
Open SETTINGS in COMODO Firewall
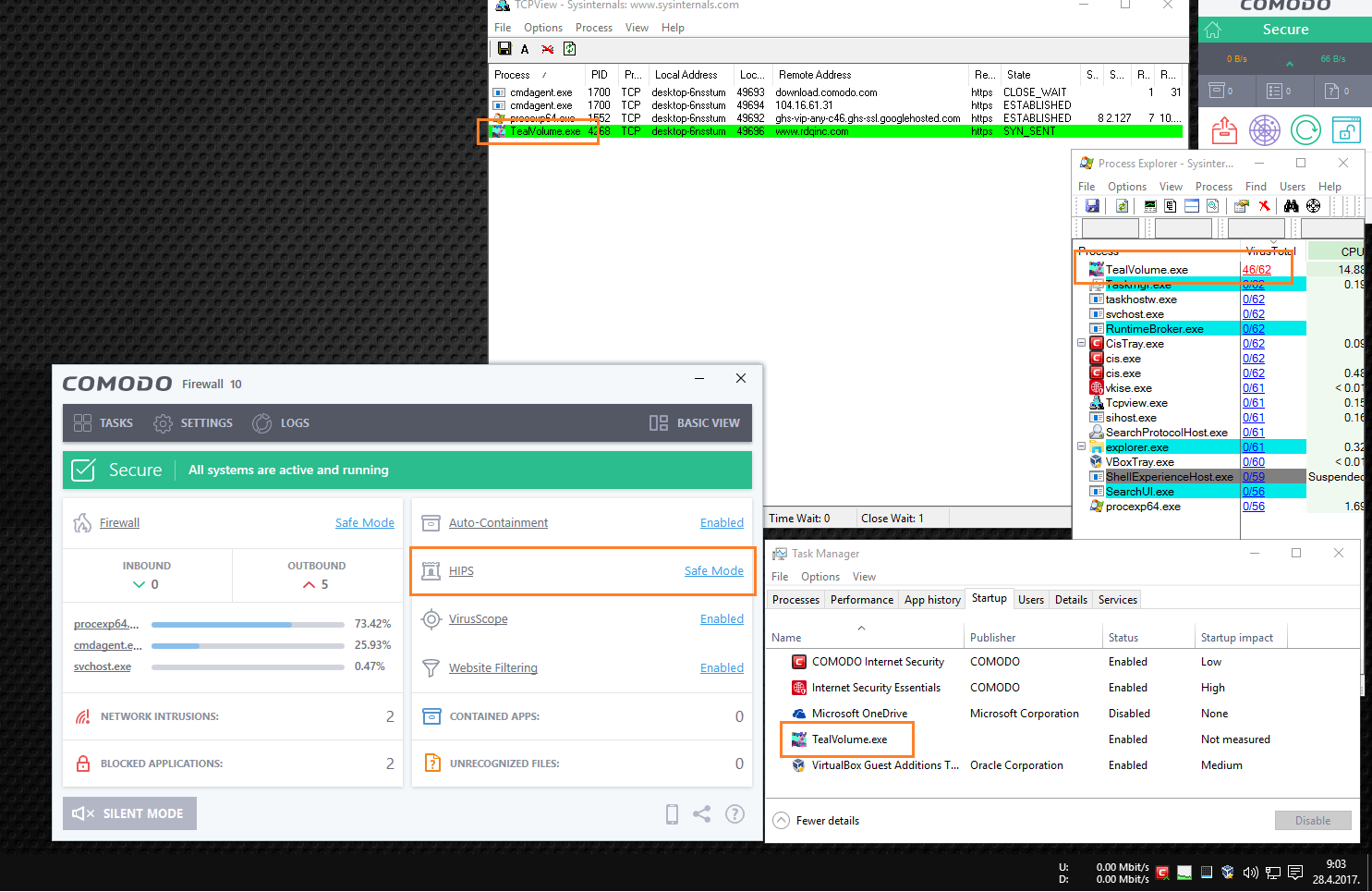coord(193,423)
